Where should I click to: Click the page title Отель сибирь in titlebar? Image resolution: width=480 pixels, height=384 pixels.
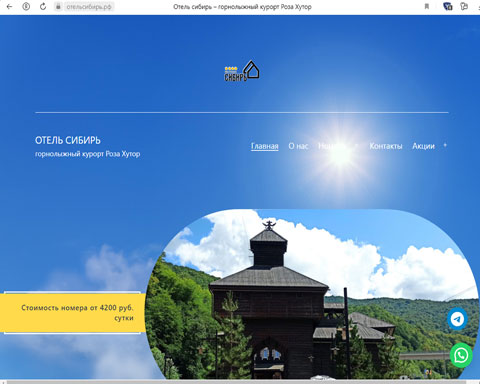click(242, 7)
